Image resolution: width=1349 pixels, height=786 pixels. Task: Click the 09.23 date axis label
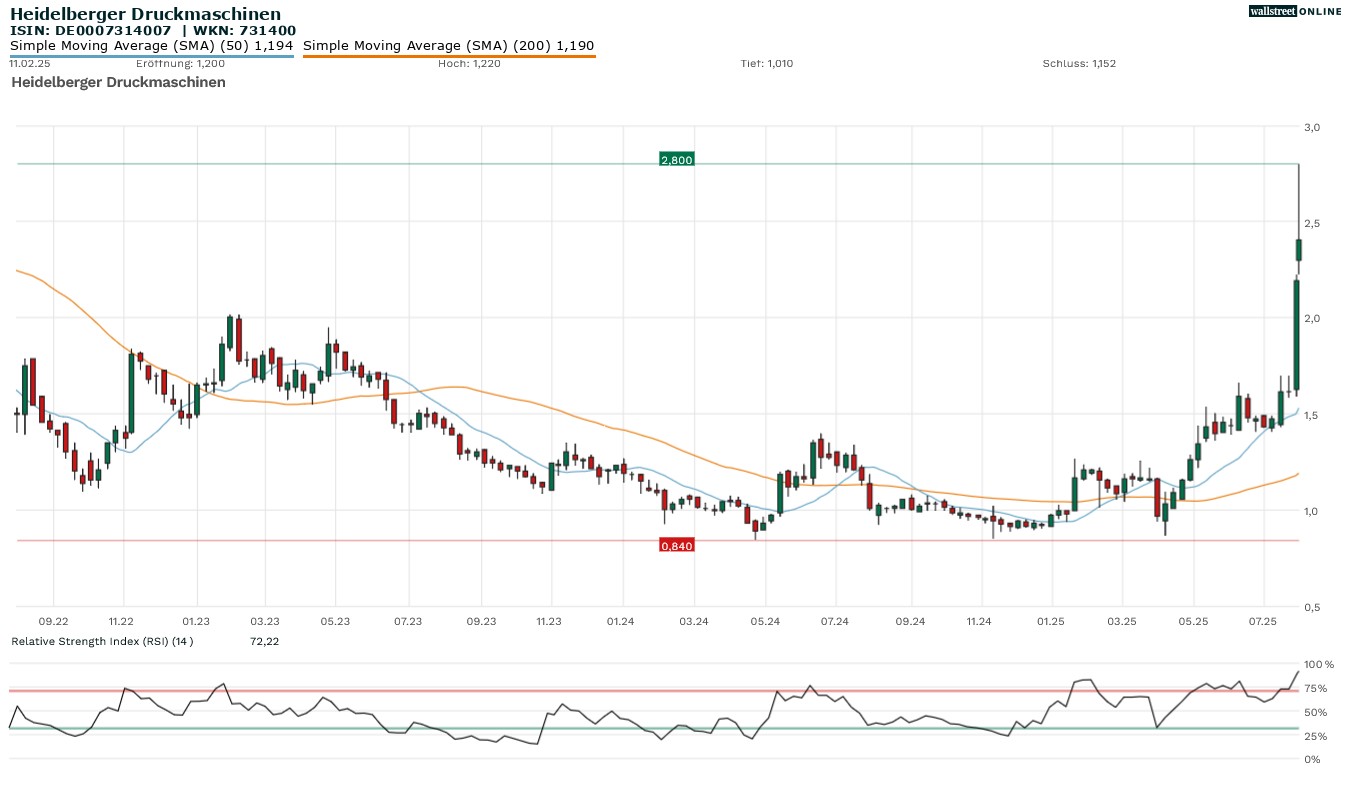(x=481, y=622)
